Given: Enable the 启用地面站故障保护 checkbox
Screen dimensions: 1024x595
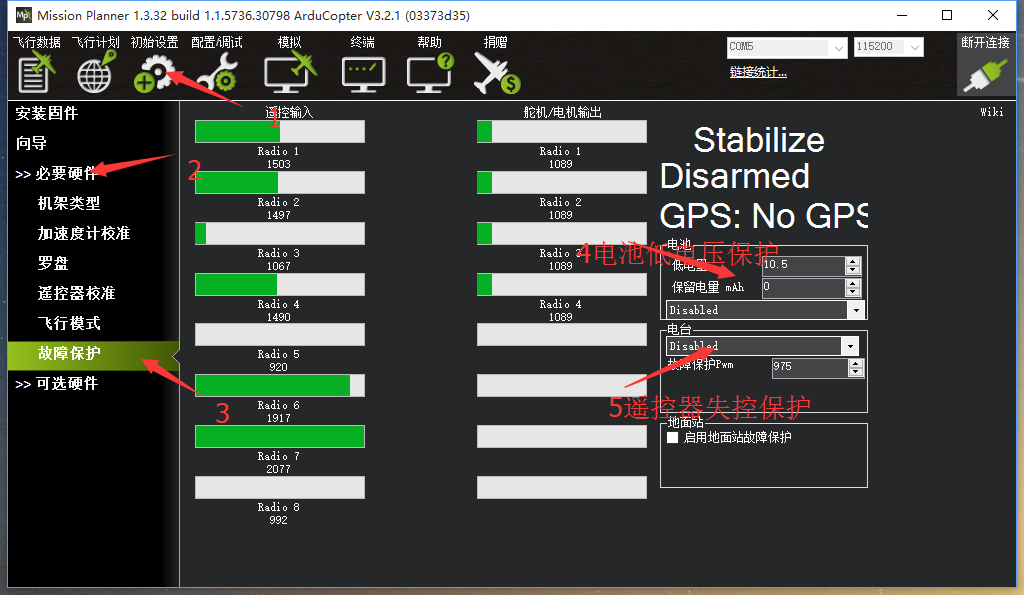Looking at the screenshot, I should click(673, 438).
